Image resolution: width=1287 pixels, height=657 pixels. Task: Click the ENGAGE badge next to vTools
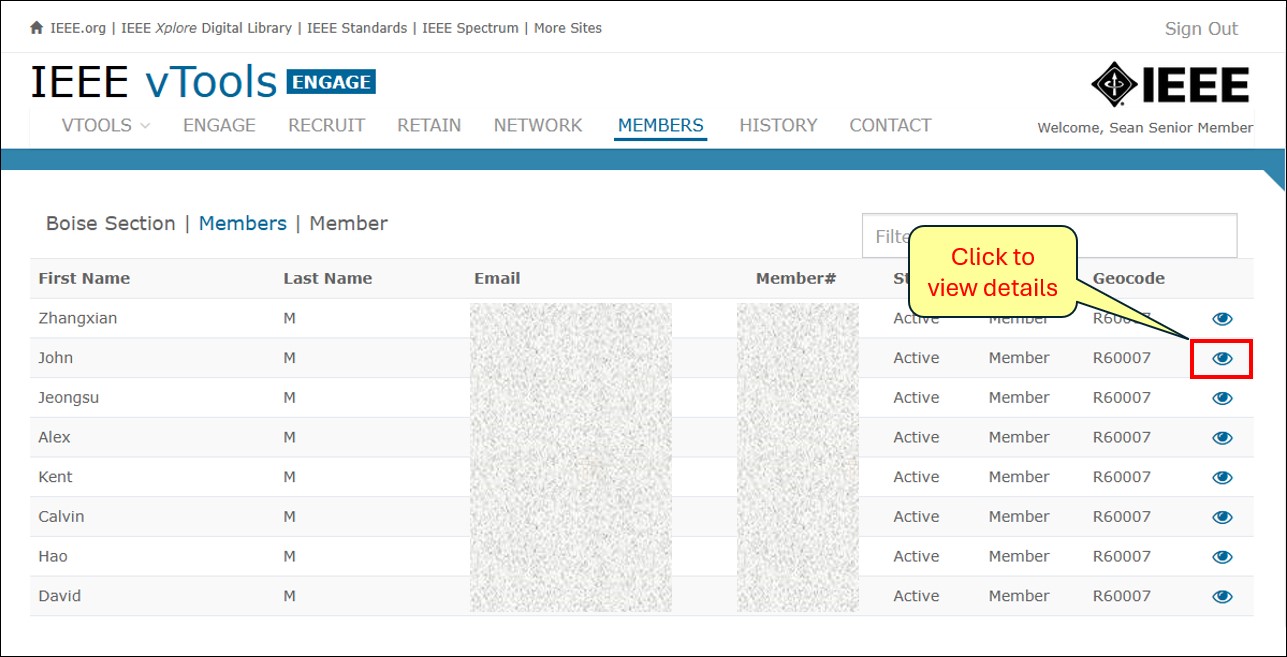click(x=331, y=82)
